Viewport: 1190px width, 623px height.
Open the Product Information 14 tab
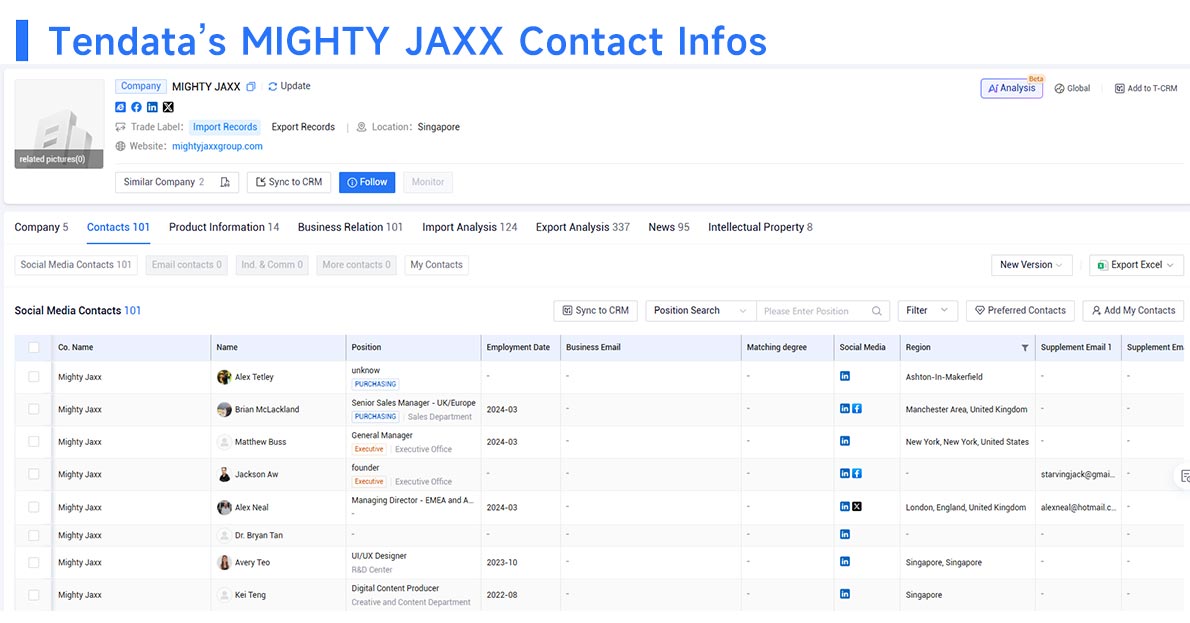[x=224, y=227]
